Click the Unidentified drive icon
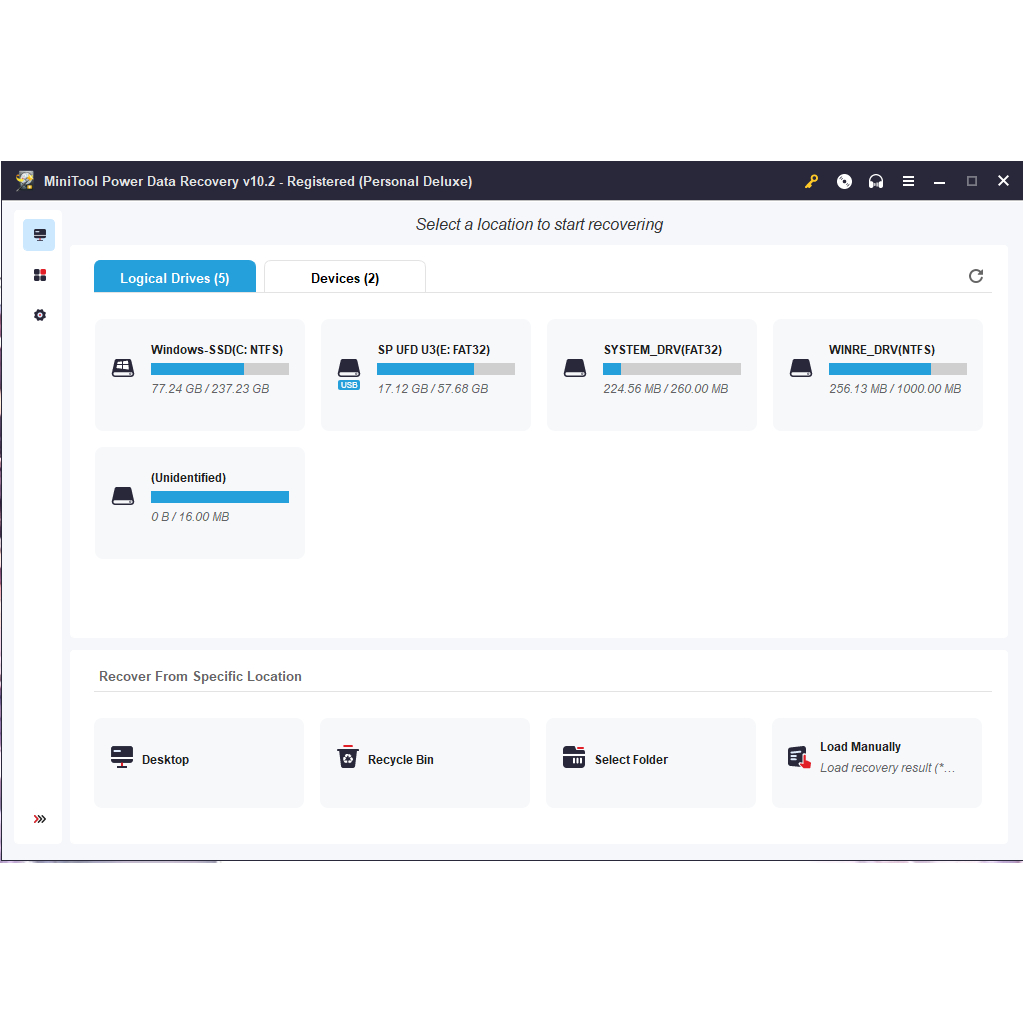The height and width of the screenshot is (1023, 1023). (123, 496)
